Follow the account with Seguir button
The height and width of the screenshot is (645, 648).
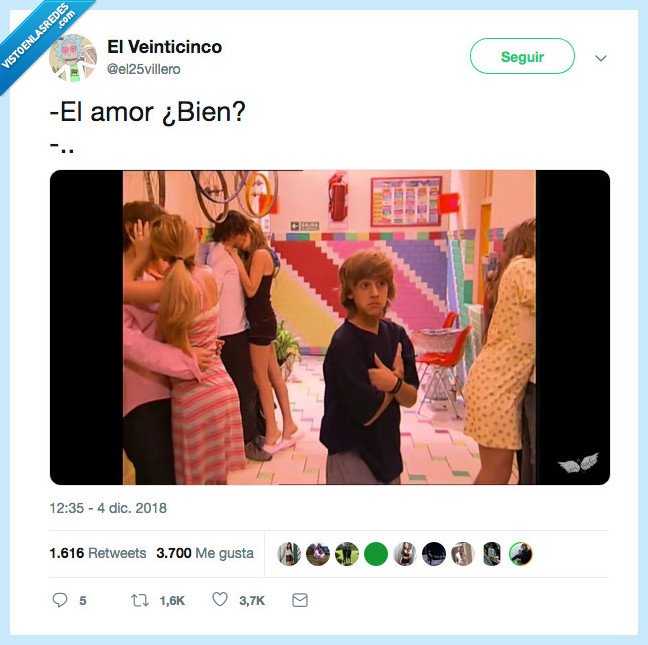(522, 56)
